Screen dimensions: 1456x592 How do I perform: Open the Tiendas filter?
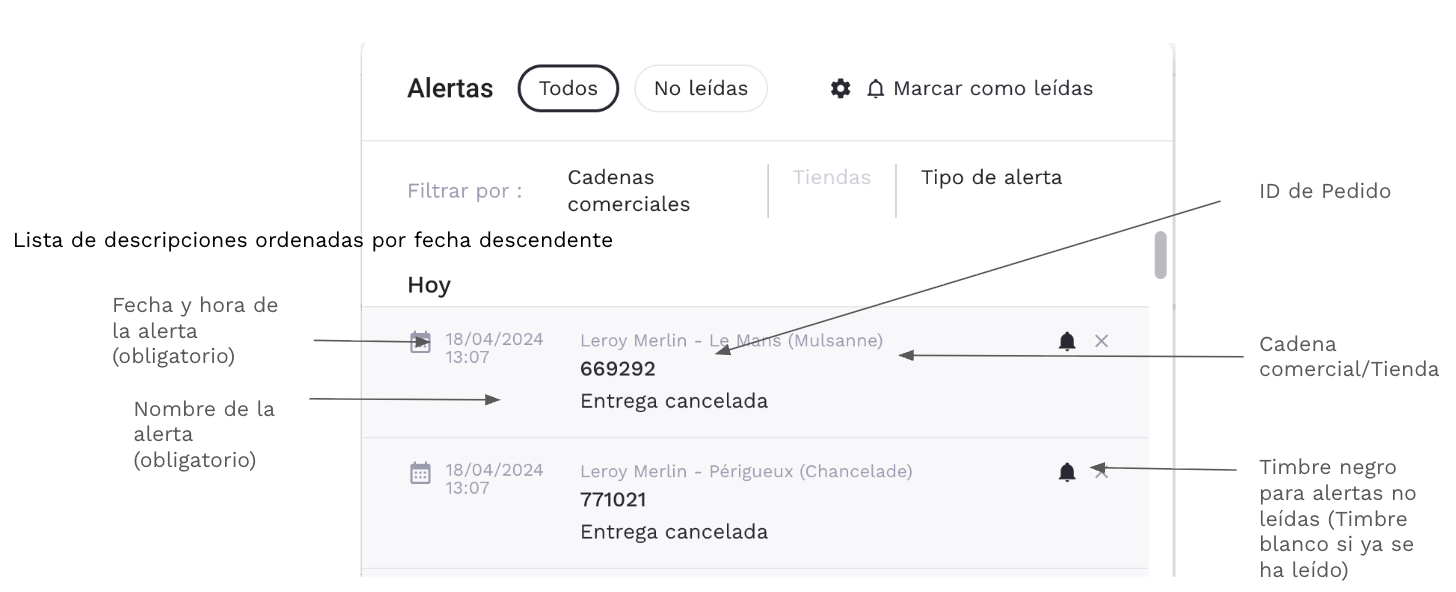[831, 178]
